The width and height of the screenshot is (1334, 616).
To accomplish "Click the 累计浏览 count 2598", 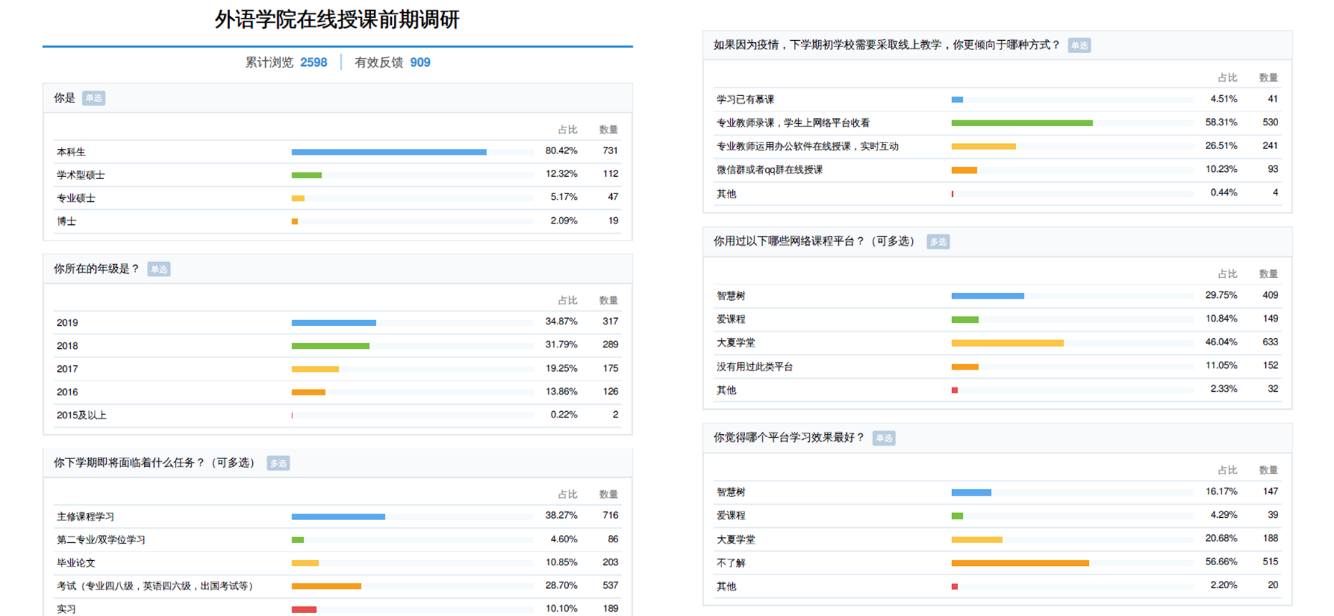I will [x=313, y=62].
